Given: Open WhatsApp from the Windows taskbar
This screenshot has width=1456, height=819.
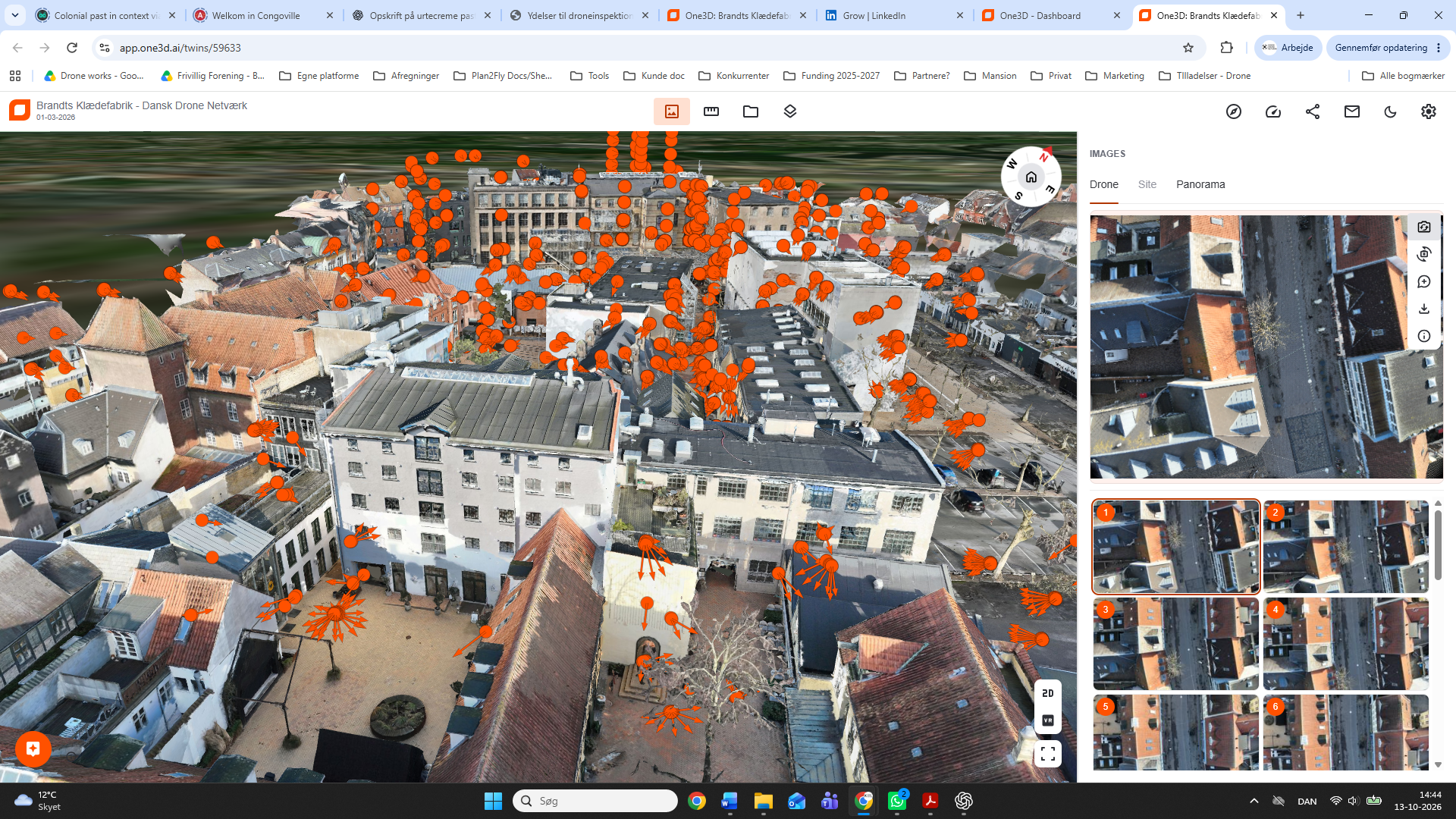Looking at the screenshot, I should click(x=897, y=801).
